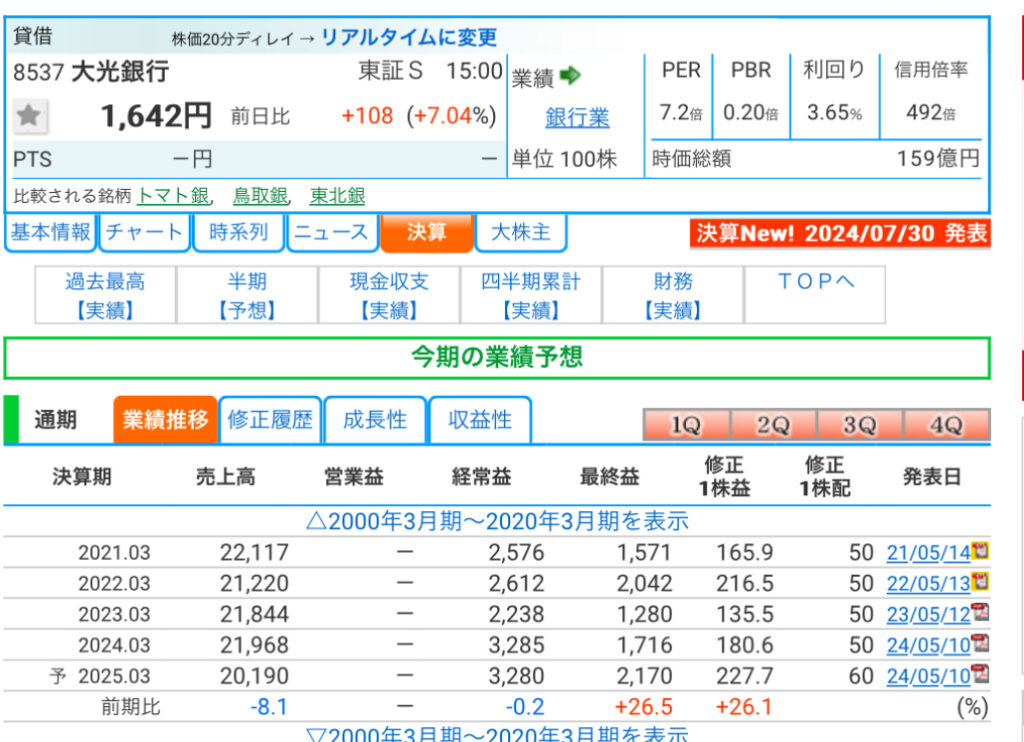Go to the チャート tab
Viewport: 1024px width, 742px height.
[x=144, y=232]
